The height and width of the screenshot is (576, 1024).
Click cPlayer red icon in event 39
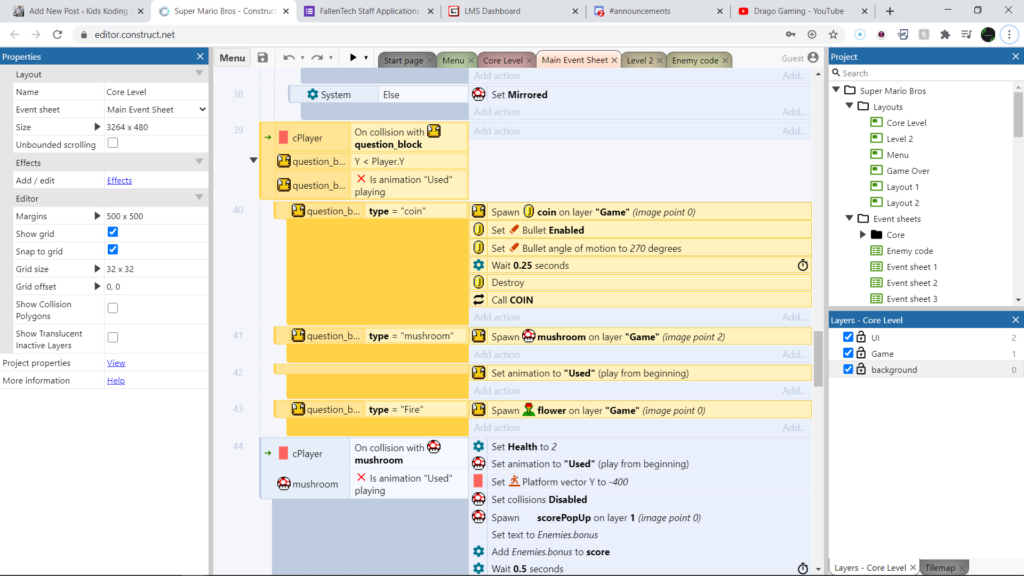tap(283, 138)
